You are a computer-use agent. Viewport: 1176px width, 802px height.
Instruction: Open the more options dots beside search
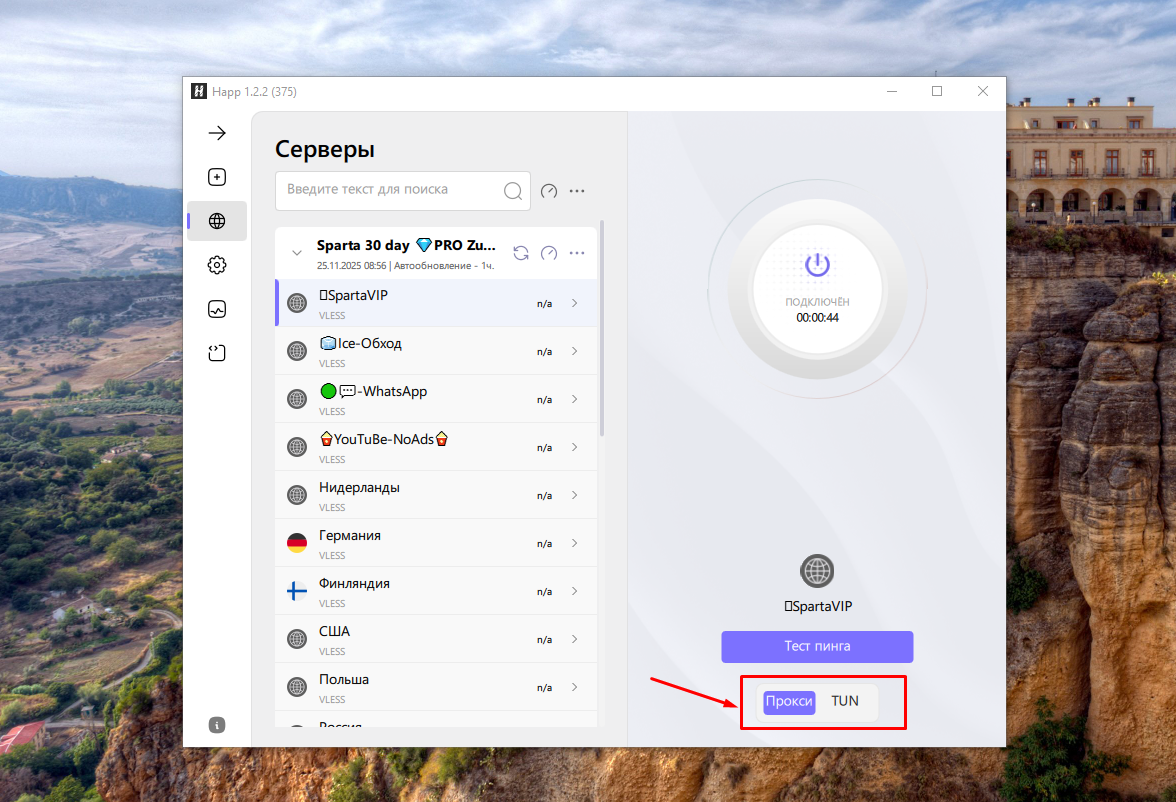click(577, 191)
